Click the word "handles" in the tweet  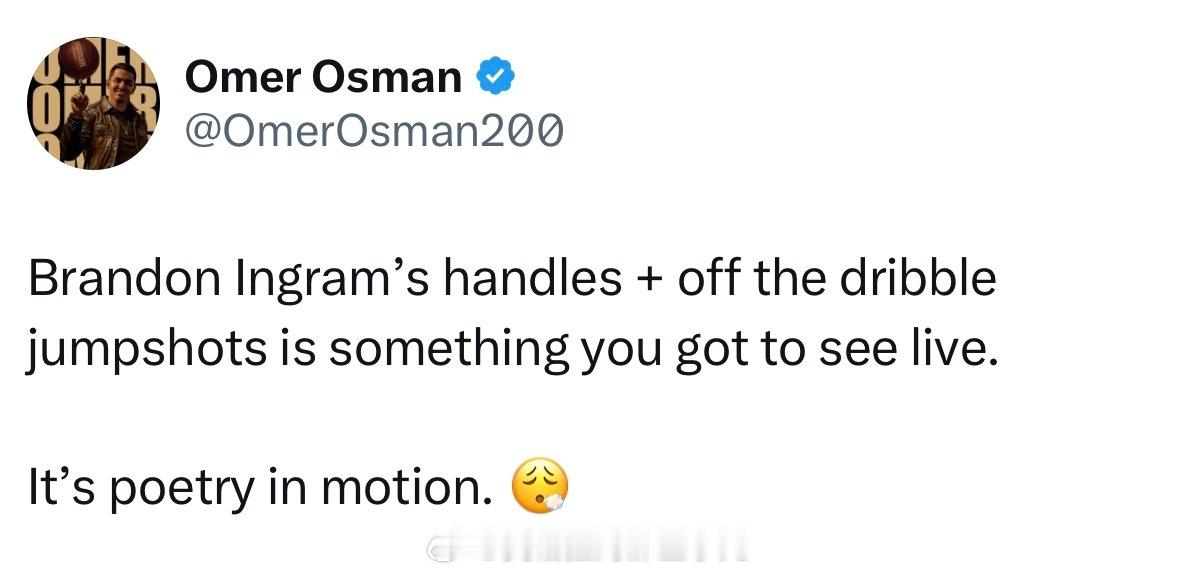[x=533, y=279]
